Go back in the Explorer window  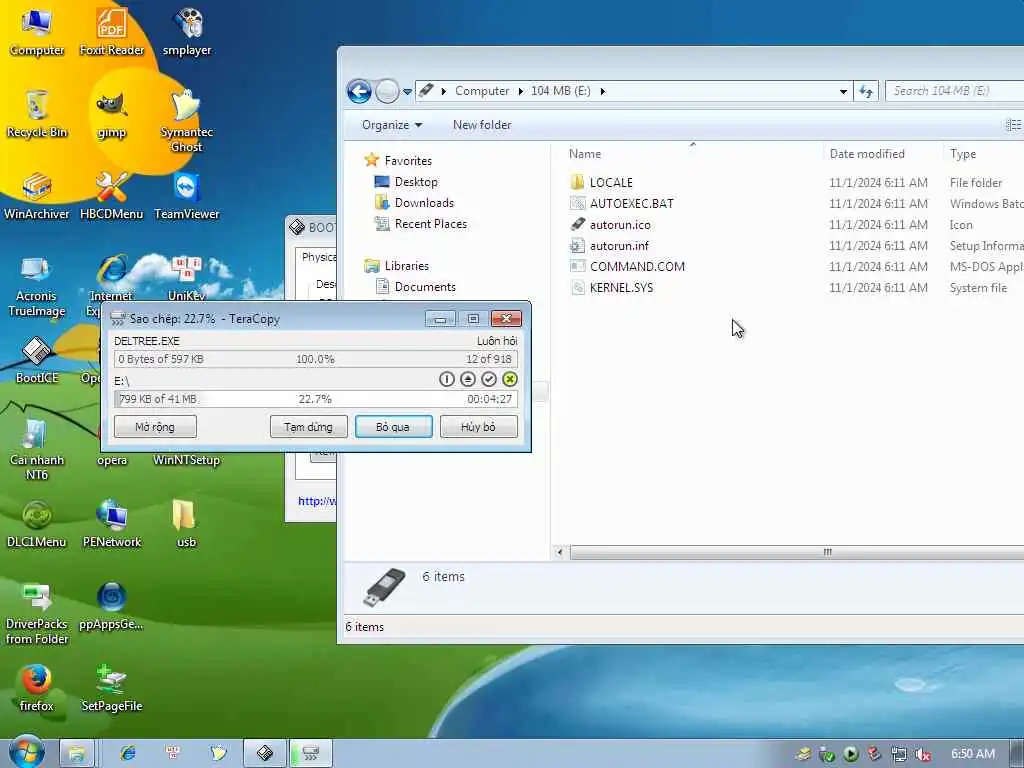(x=359, y=91)
